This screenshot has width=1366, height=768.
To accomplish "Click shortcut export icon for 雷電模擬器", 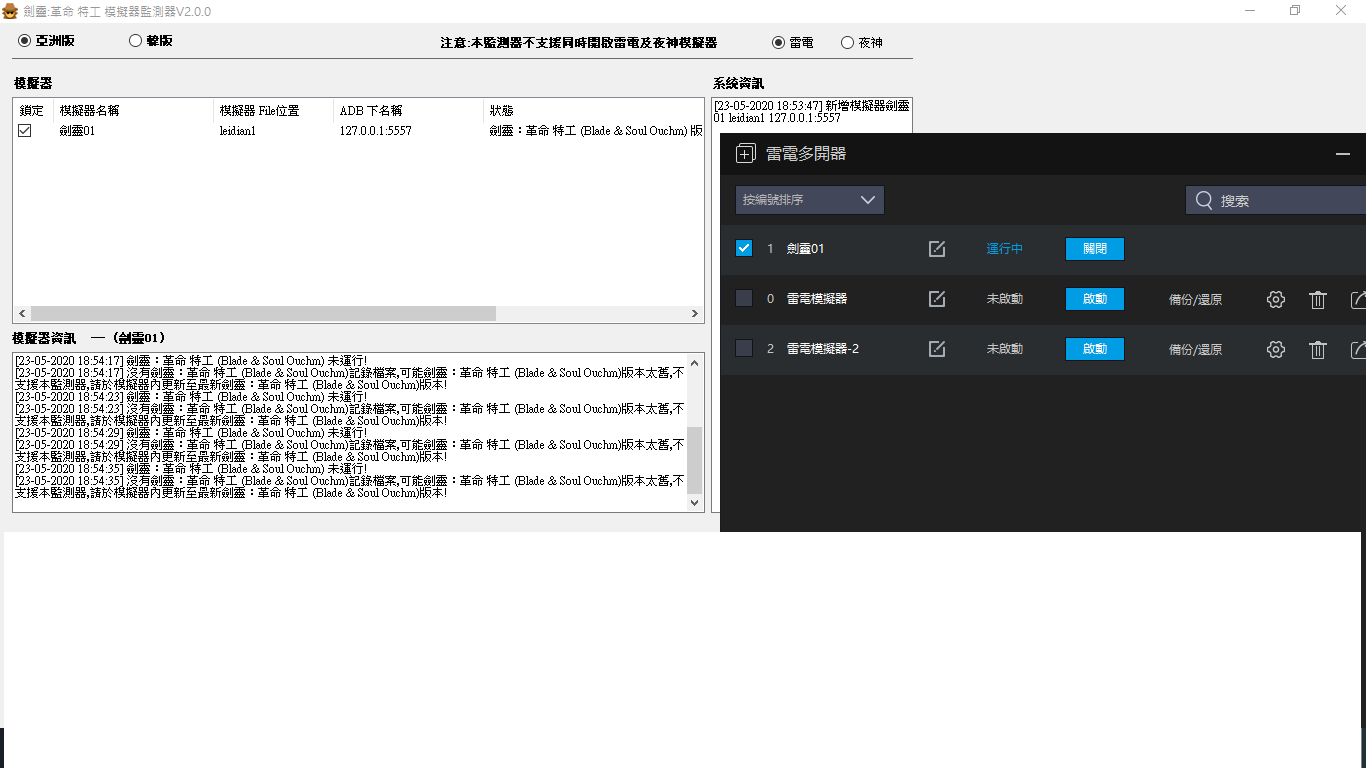I will (1358, 299).
